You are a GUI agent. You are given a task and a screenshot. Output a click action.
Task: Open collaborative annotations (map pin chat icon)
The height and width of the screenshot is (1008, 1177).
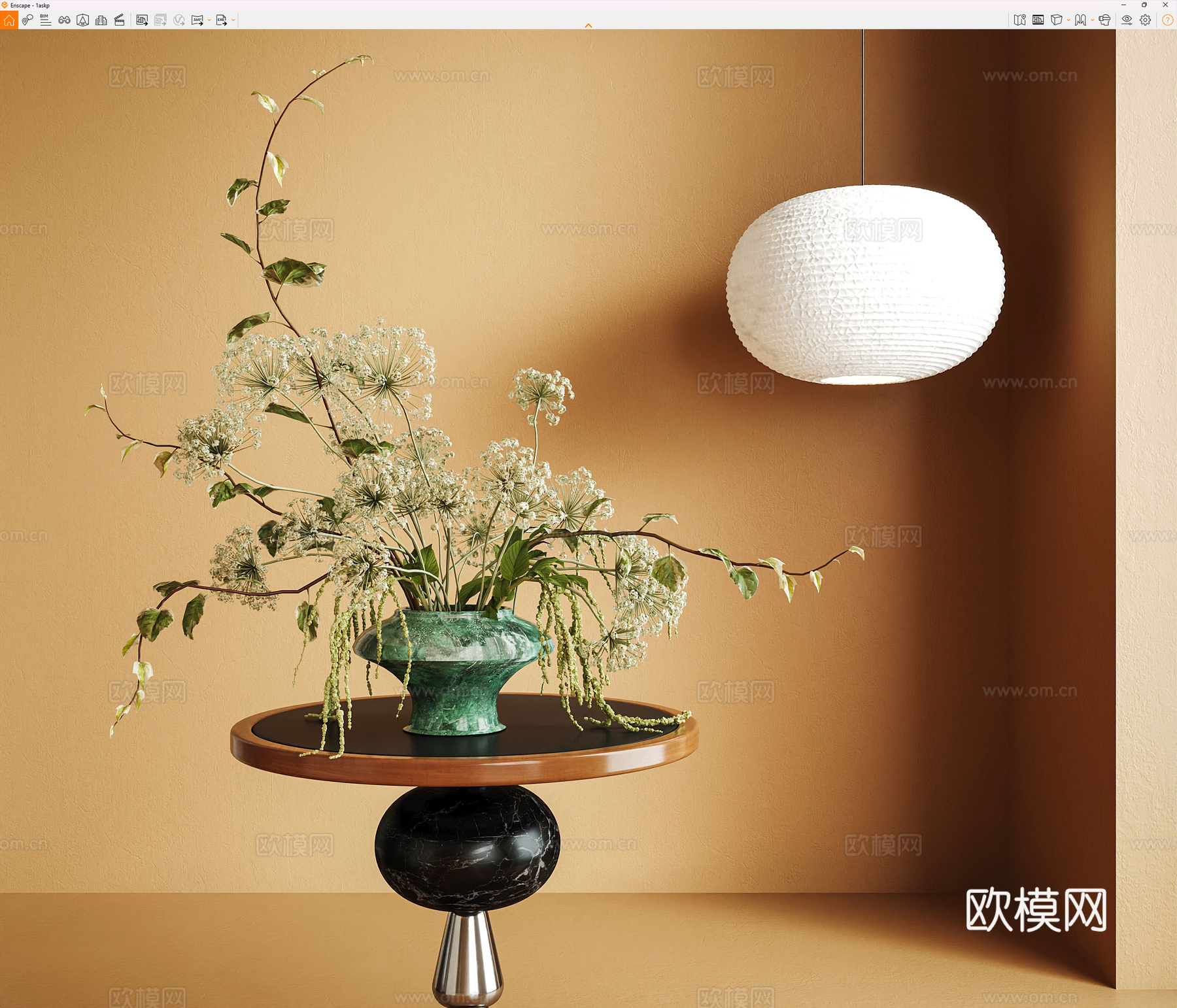coord(27,20)
